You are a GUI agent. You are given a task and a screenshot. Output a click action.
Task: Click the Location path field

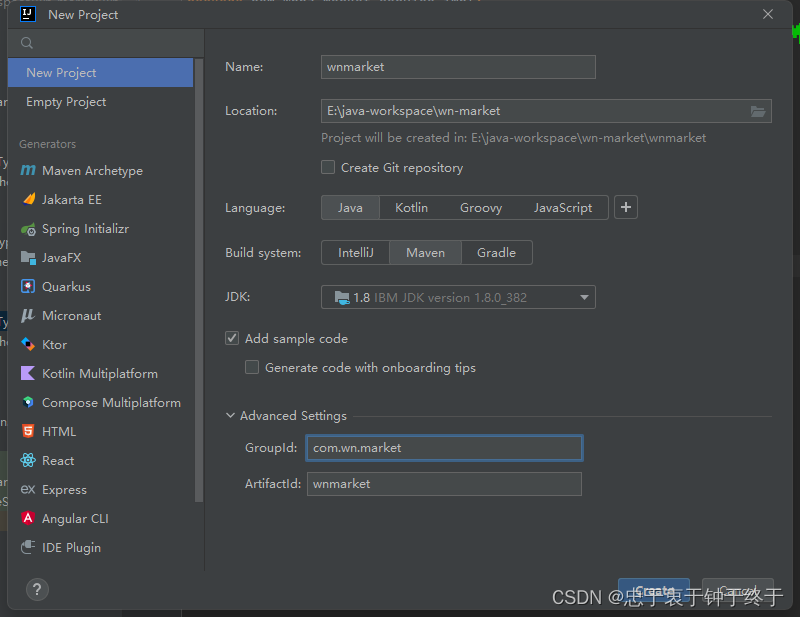click(535, 111)
